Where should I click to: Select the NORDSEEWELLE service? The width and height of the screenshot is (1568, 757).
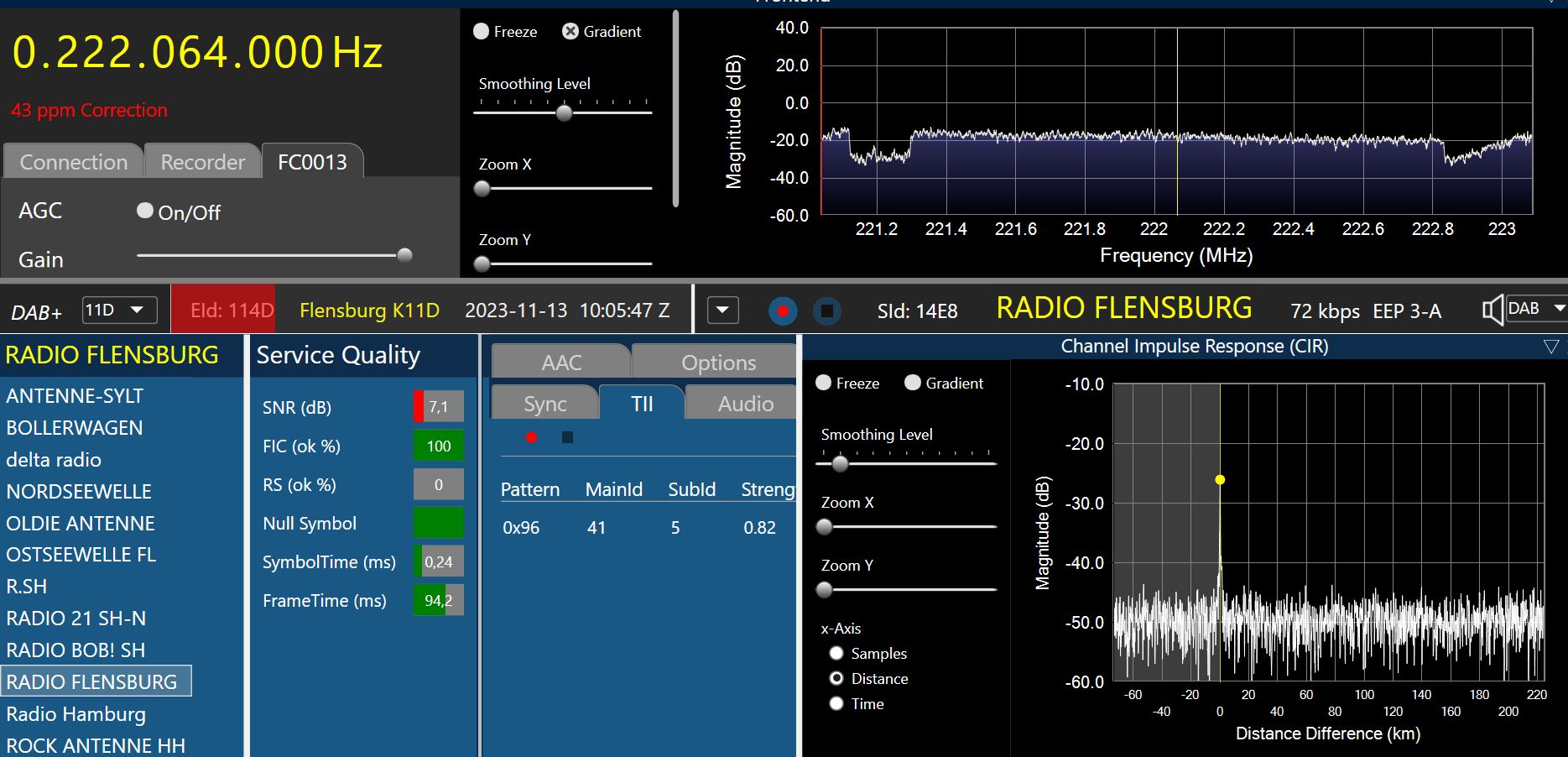(x=79, y=492)
